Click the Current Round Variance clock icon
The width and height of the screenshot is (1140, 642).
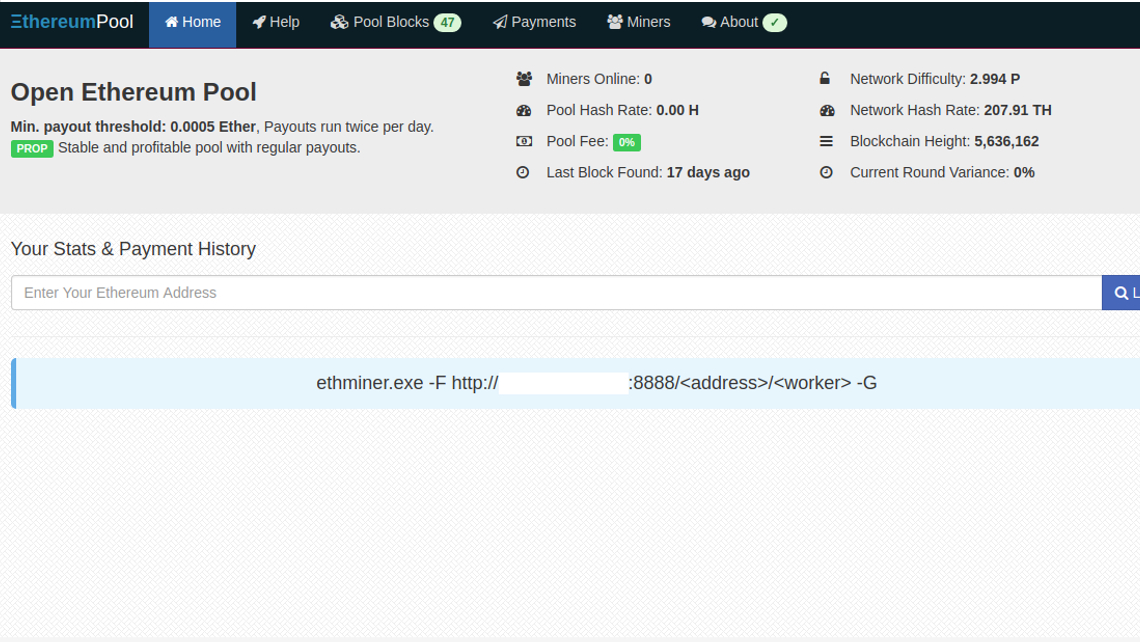pyautogui.click(x=826, y=172)
